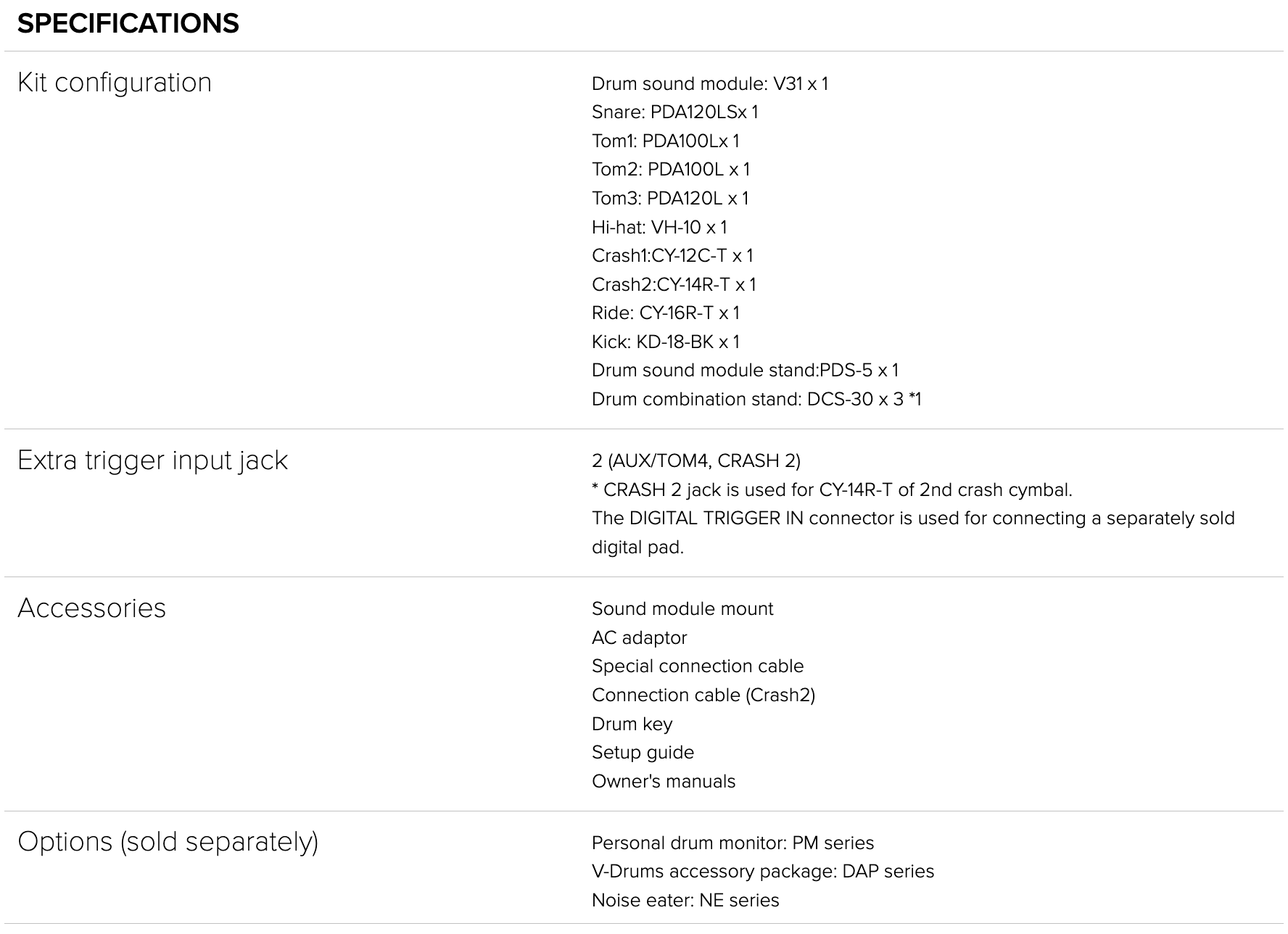Click the Kit configuration row label

tap(115, 83)
